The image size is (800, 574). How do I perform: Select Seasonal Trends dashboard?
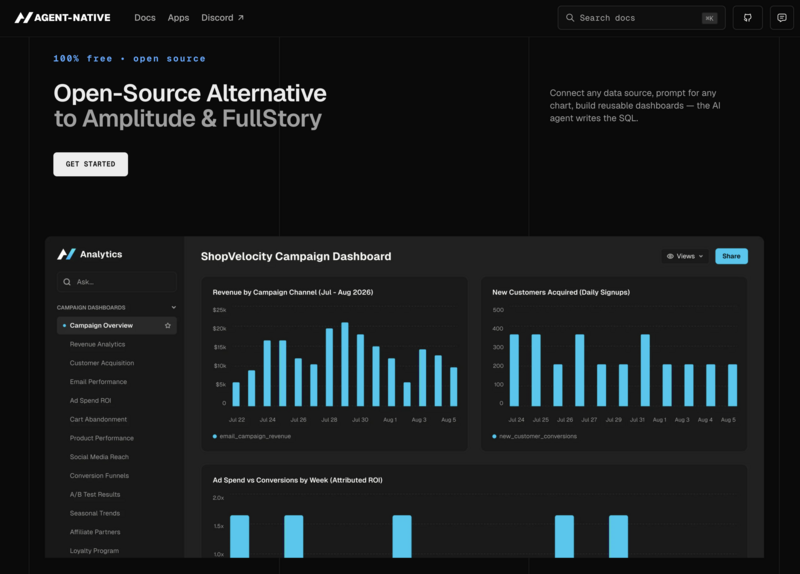(x=95, y=513)
